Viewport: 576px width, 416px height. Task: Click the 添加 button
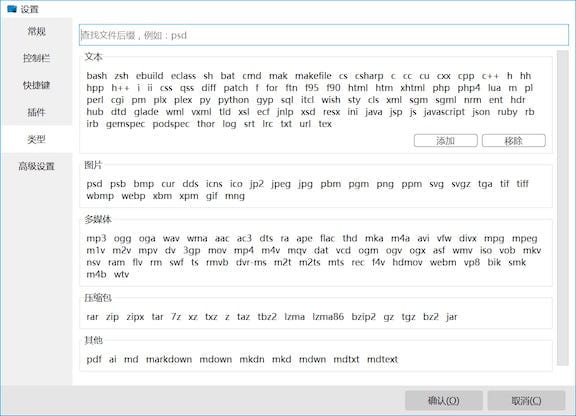pyautogui.click(x=446, y=140)
